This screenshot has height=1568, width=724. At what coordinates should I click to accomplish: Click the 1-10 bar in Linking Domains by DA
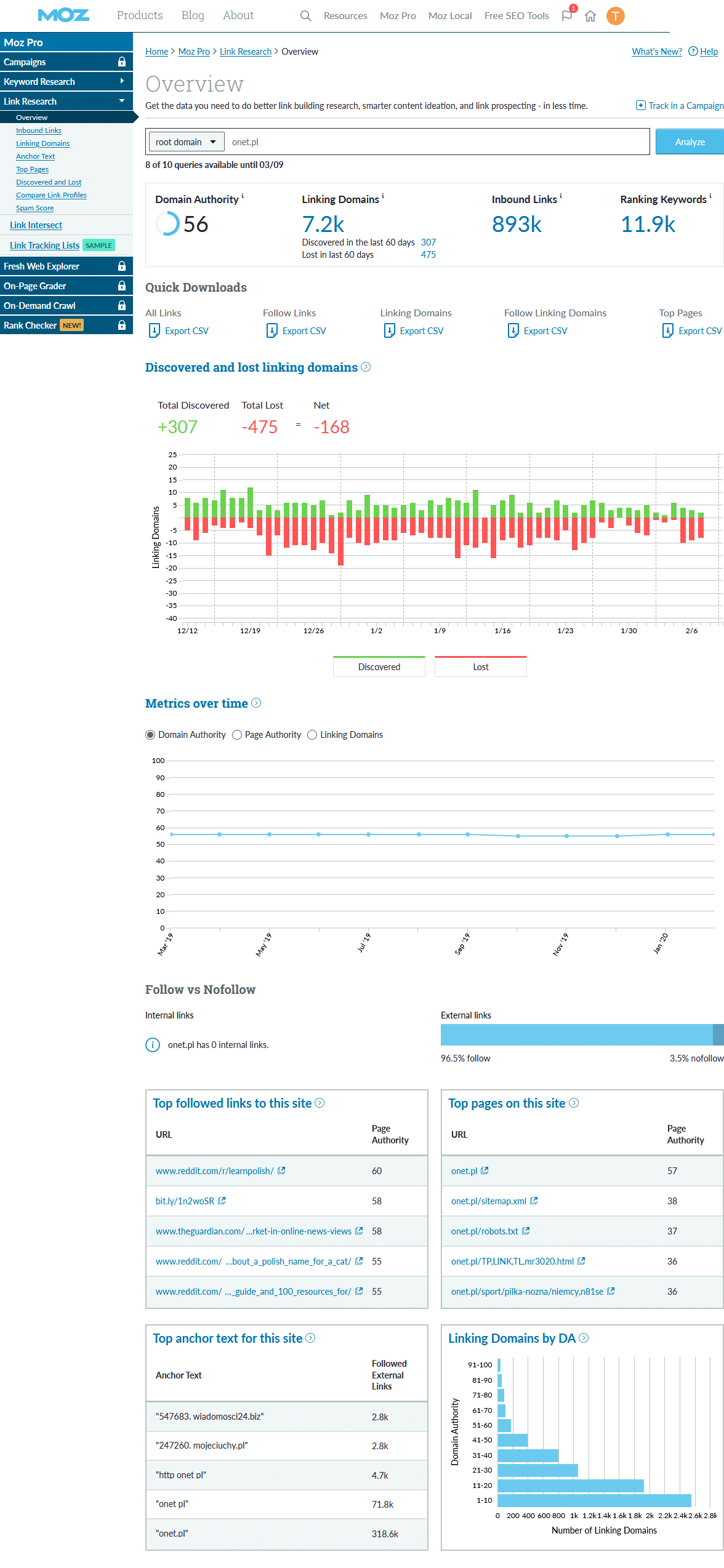click(595, 1500)
